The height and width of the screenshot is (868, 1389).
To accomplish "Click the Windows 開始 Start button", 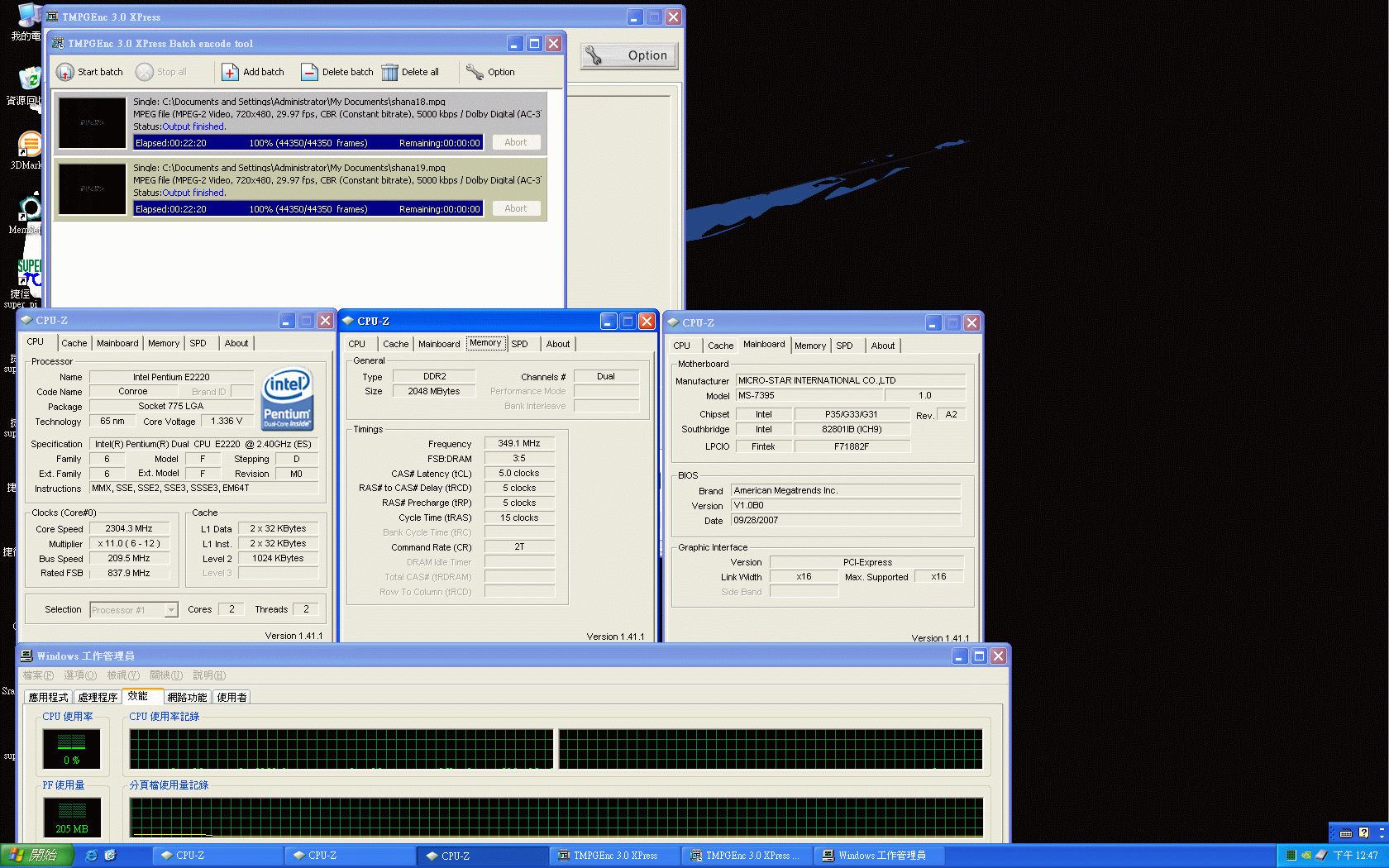I will pyautogui.click(x=37, y=856).
